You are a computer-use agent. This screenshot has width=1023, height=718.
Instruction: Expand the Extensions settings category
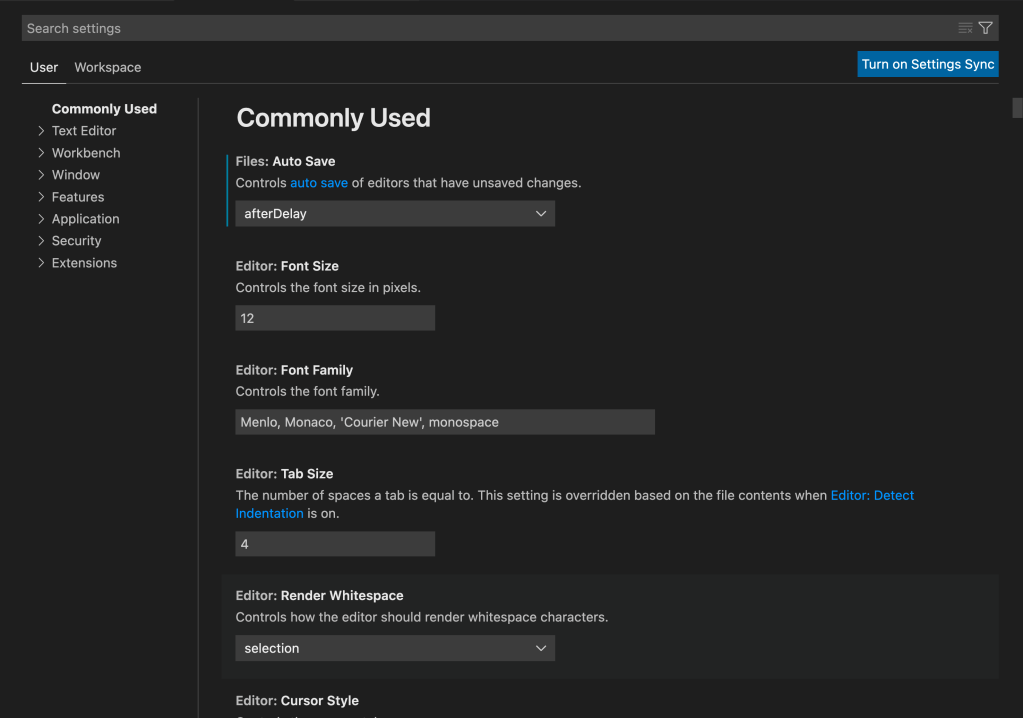point(84,263)
